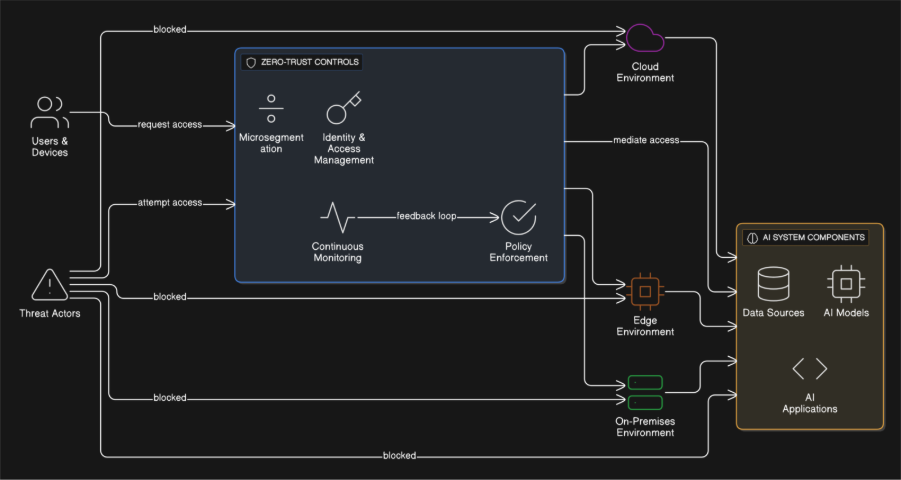Viewport: 901px width, 480px height.
Task: Click the Microsegmentation icon
Action: pyautogui.click(x=271, y=109)
